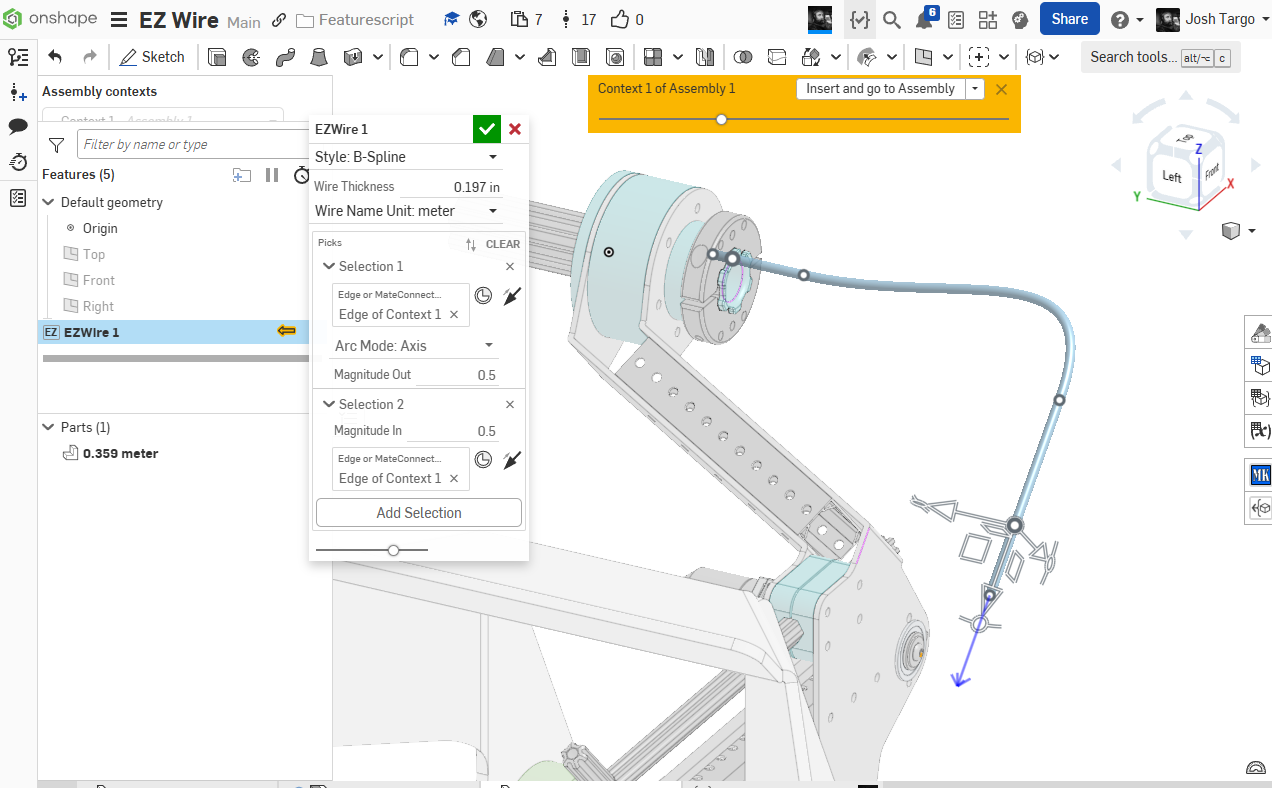Image resolution: width=1272 pixels, height=788 pixels.
Task: Select the Loft tool
Action: coord(318,57)
